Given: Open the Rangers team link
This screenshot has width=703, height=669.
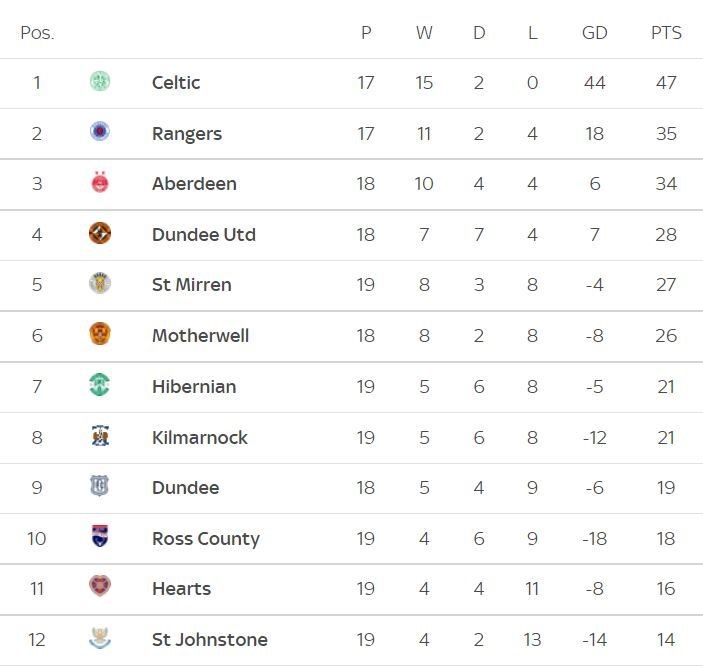Looking at the screenshot, I should pyautogui.click(x=187, y=133).
